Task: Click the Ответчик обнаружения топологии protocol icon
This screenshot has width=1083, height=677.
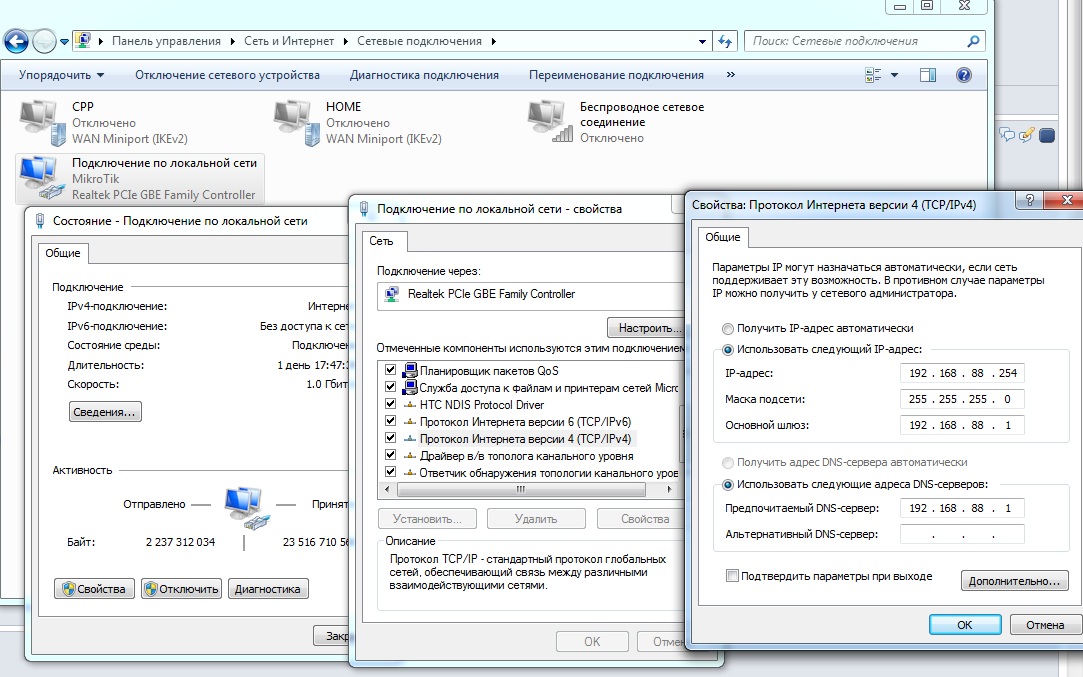Action: [x=410, y=473]
